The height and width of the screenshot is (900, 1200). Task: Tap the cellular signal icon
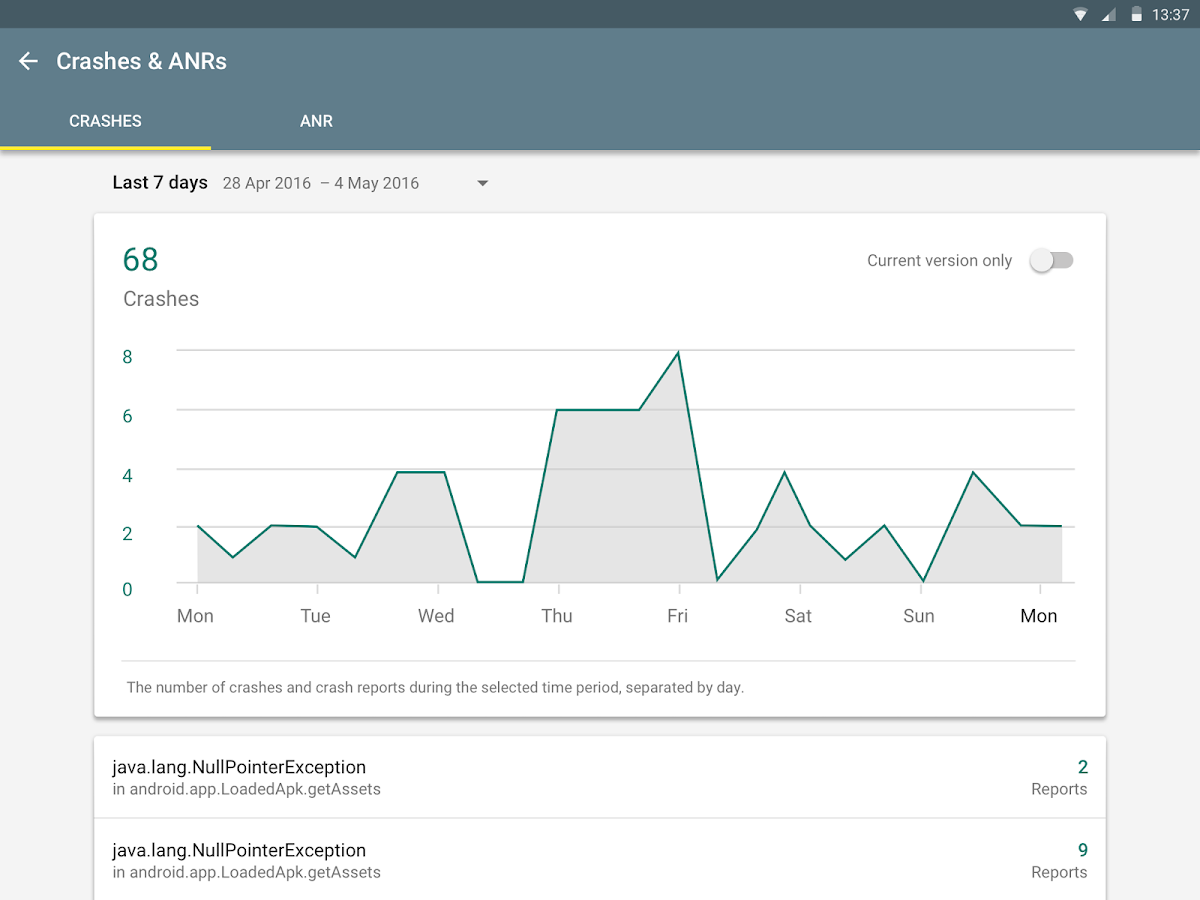click(x=1108, y=14)
